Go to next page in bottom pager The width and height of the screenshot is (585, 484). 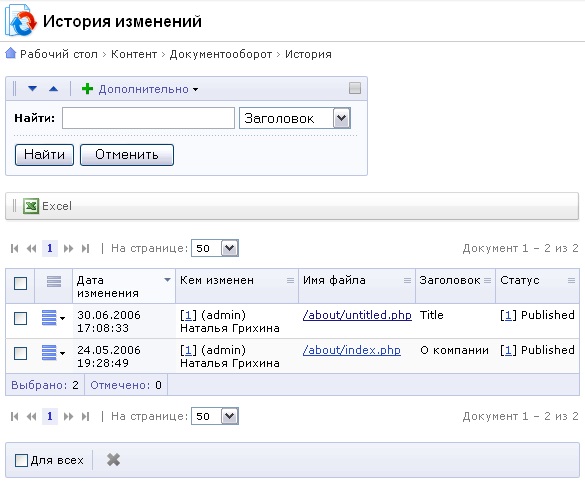68,416
